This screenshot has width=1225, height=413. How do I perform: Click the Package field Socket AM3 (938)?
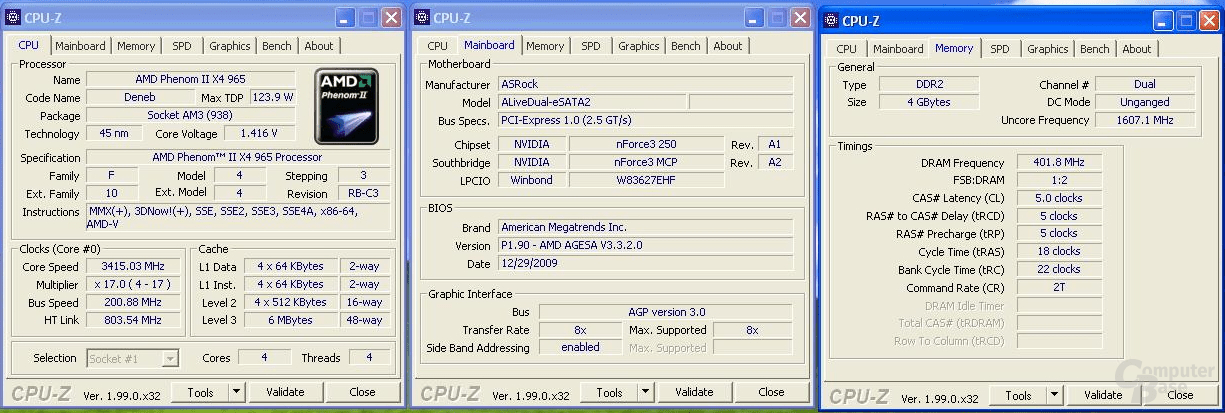(191, 115)
